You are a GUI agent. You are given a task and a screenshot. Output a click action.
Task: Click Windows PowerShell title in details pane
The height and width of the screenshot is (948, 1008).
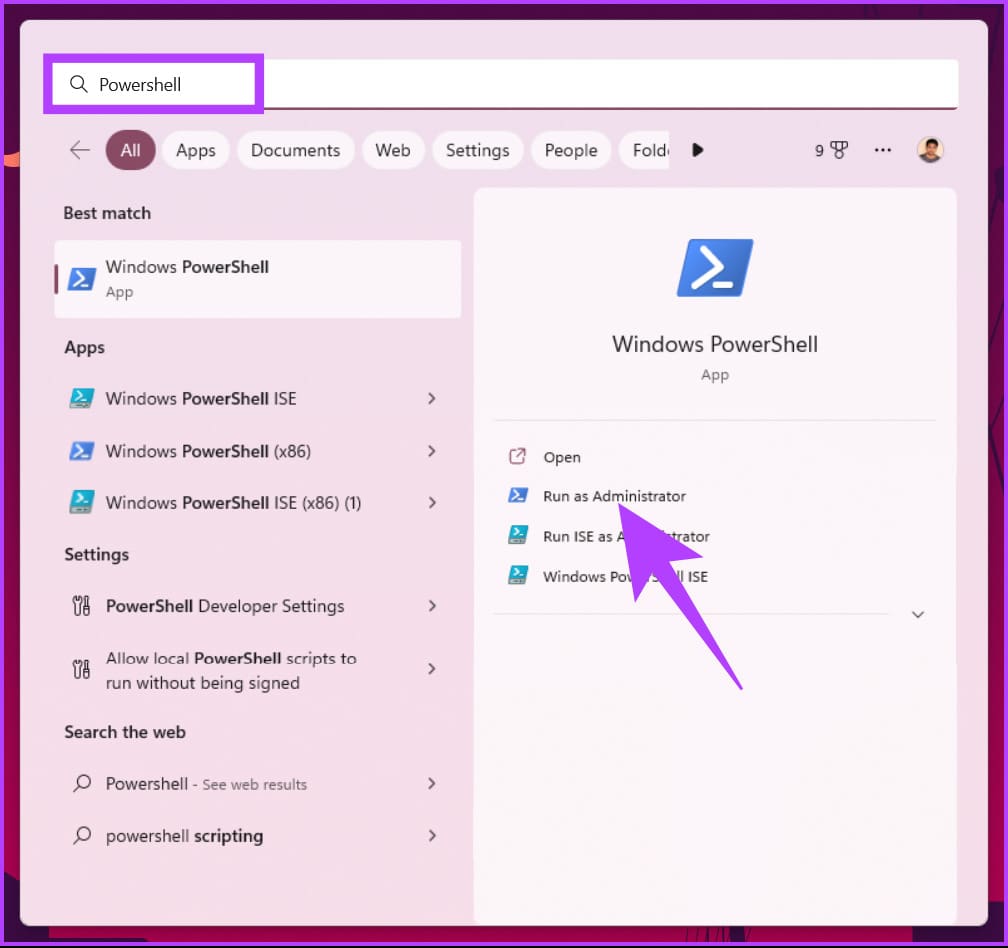coord(715,344)
